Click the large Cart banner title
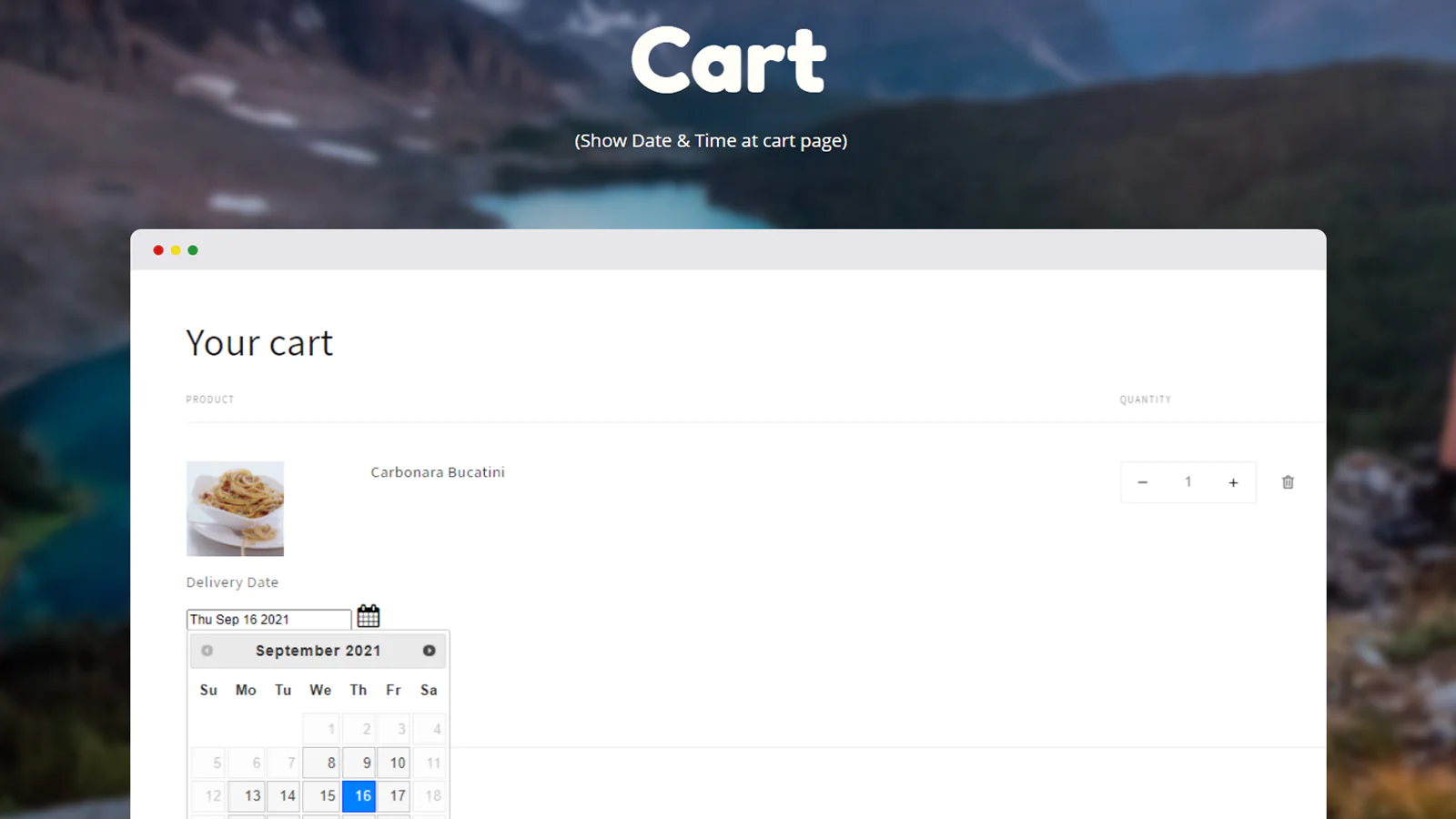Screen dimensions: 1456x819 729,60
